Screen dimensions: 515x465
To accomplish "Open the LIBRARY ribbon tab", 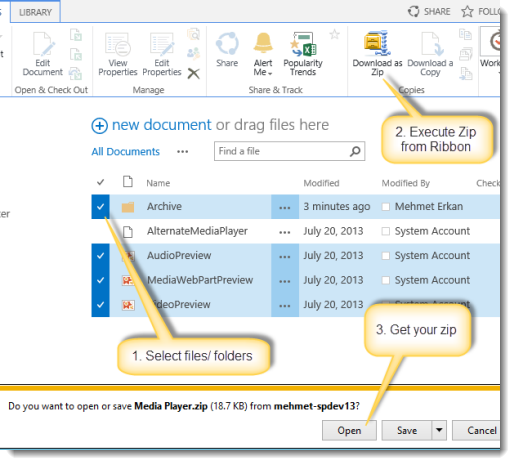I will click(35, 12).
